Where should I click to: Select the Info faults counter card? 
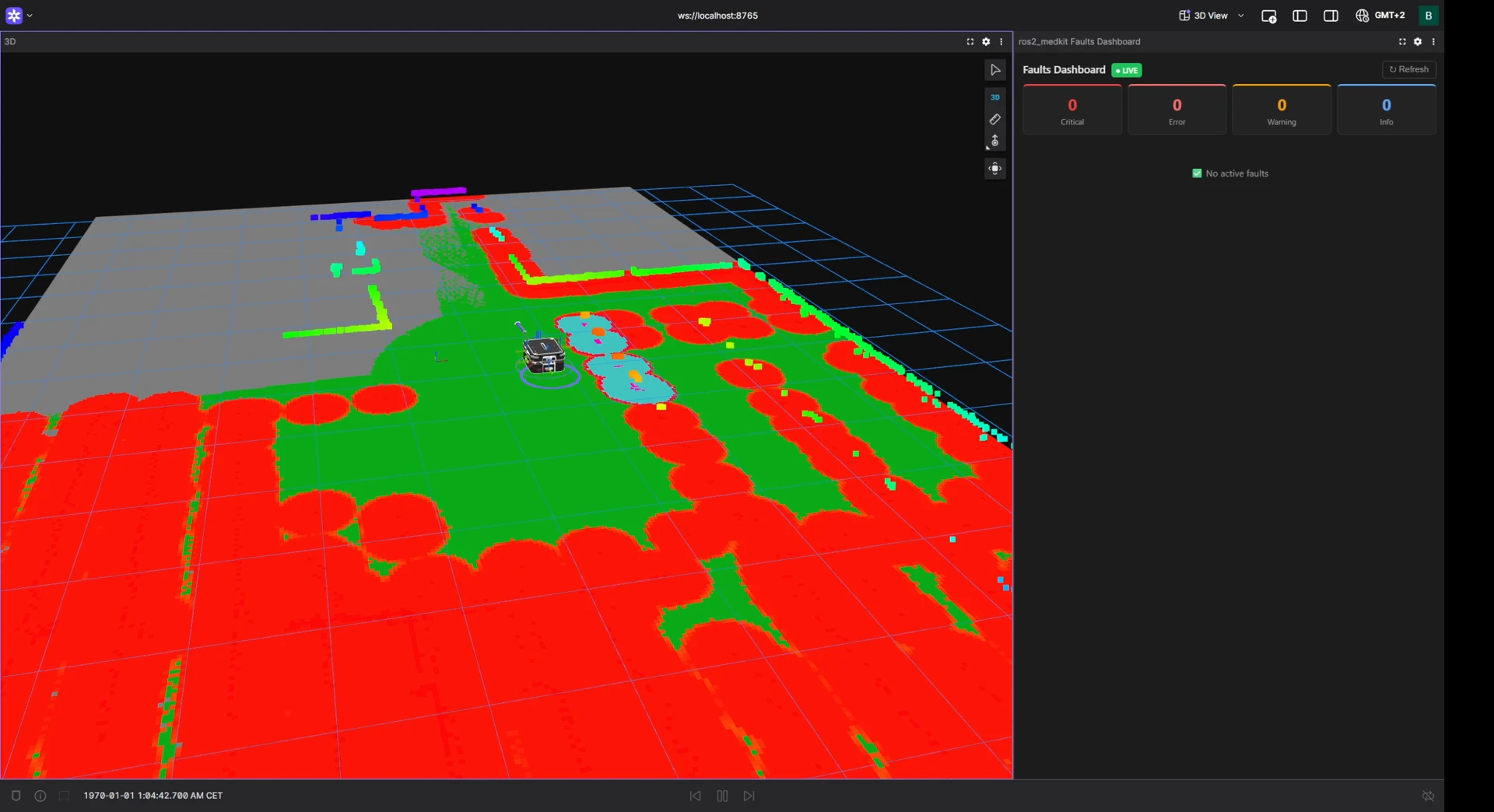(x=1387, y=110)
